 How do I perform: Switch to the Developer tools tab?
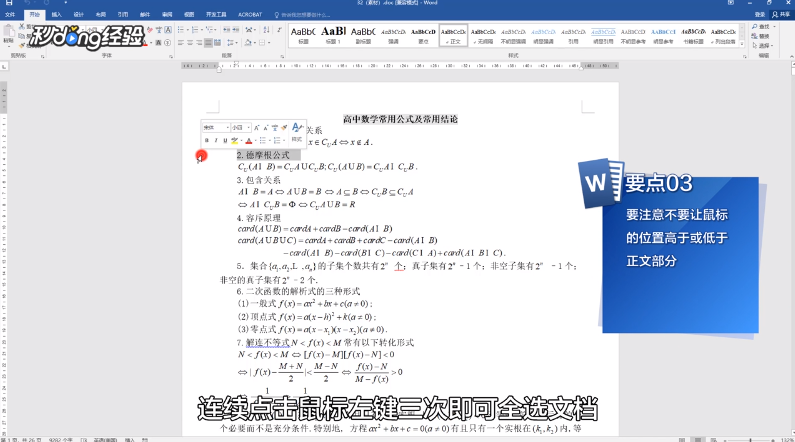[x=216, y=15]
